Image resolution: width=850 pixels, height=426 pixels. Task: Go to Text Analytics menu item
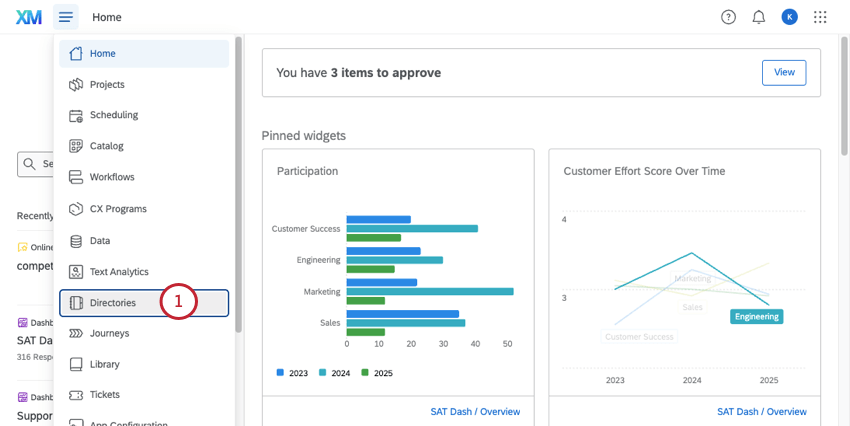point(118,271)
